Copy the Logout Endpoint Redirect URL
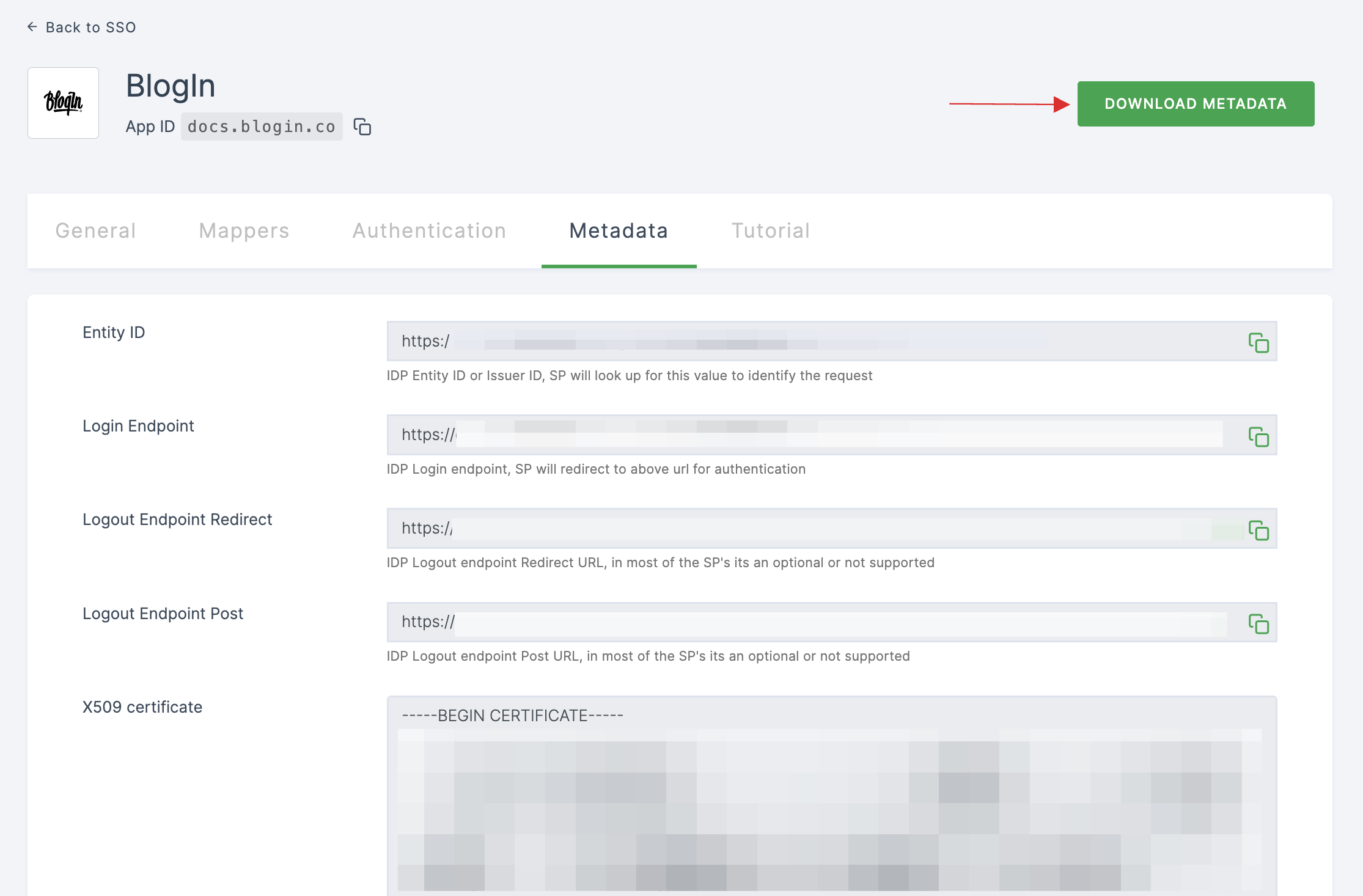Image resolution: width=1363 pixels, height=896 pixels. [x=1258, y=530]
